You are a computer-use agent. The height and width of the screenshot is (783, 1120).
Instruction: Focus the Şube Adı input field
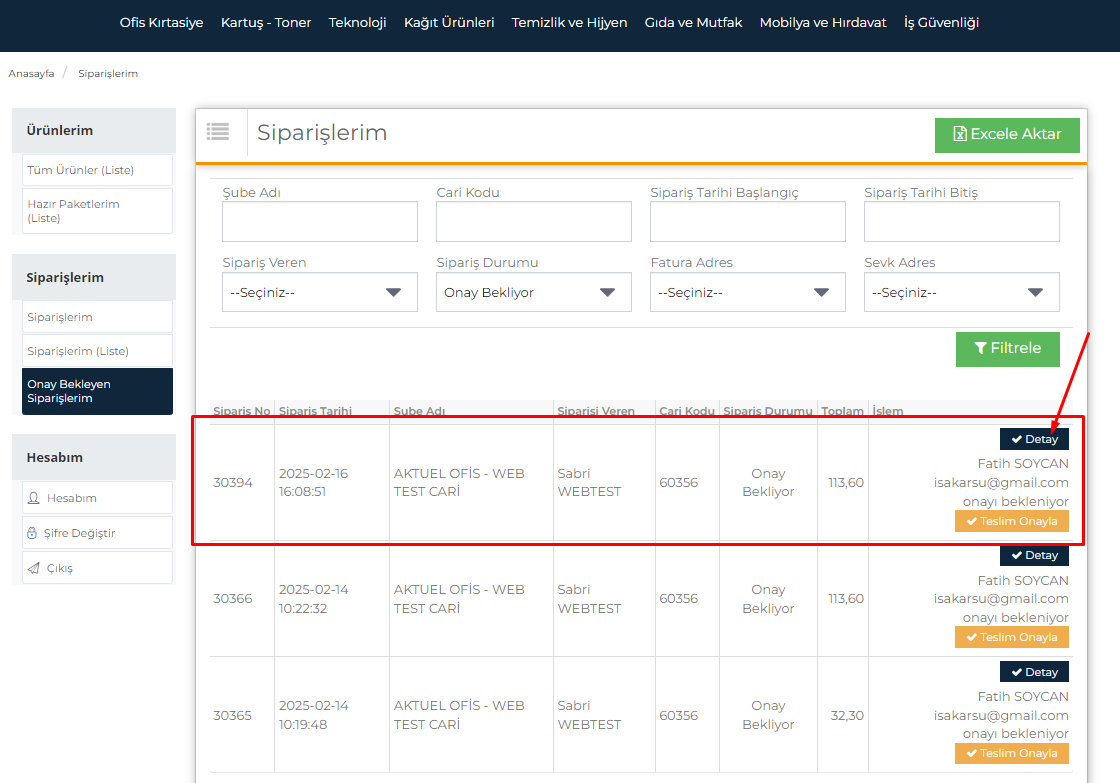coord(319,222)
